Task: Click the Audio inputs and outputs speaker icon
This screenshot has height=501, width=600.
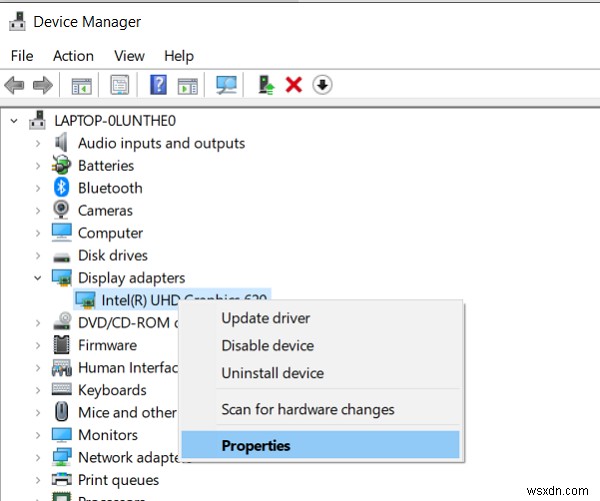Action: pos(61,143)
